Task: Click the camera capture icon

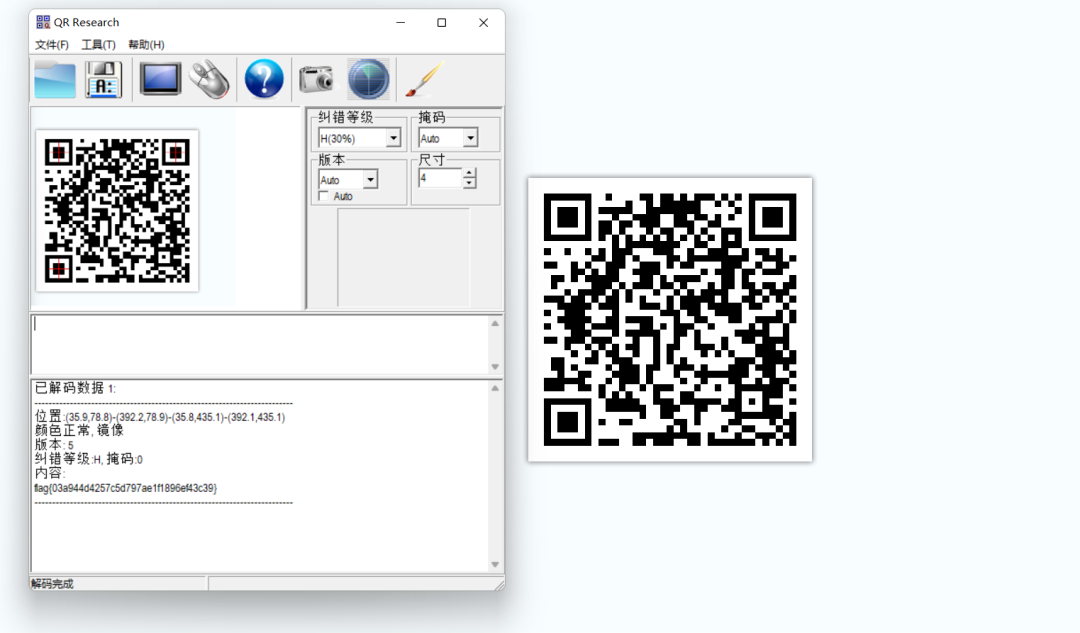Action: point(317,79)
